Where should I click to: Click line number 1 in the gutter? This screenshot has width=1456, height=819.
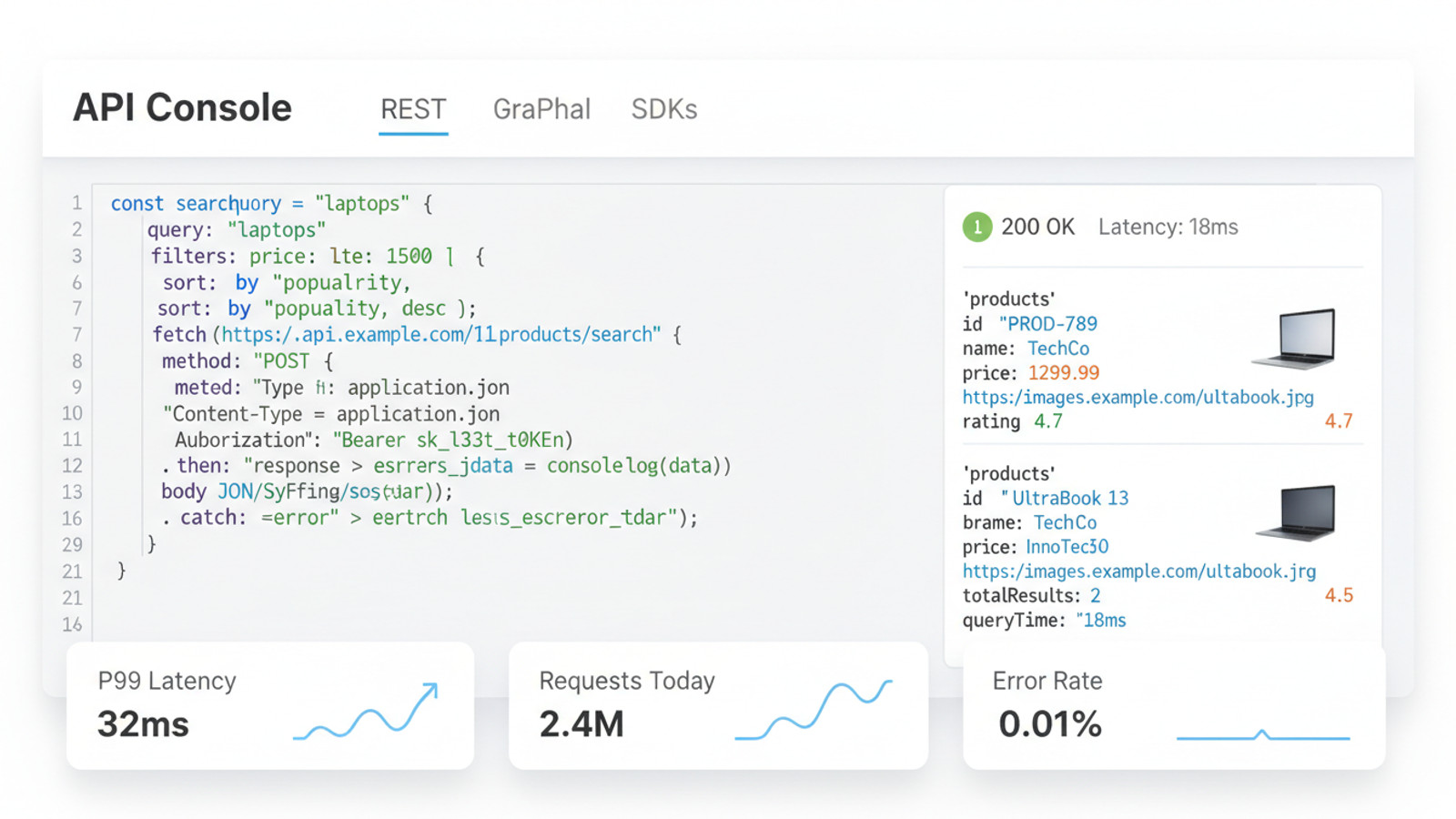coord(77,203)
